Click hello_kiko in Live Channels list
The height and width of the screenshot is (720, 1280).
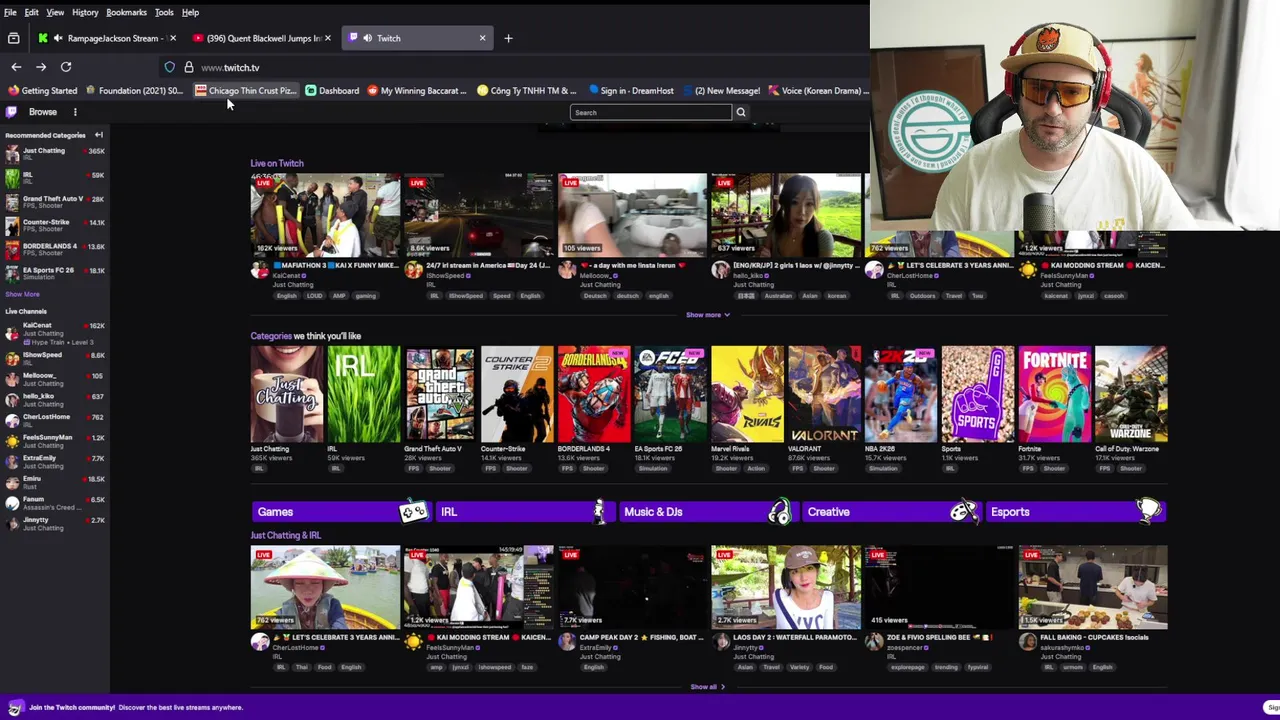point(54,400)
